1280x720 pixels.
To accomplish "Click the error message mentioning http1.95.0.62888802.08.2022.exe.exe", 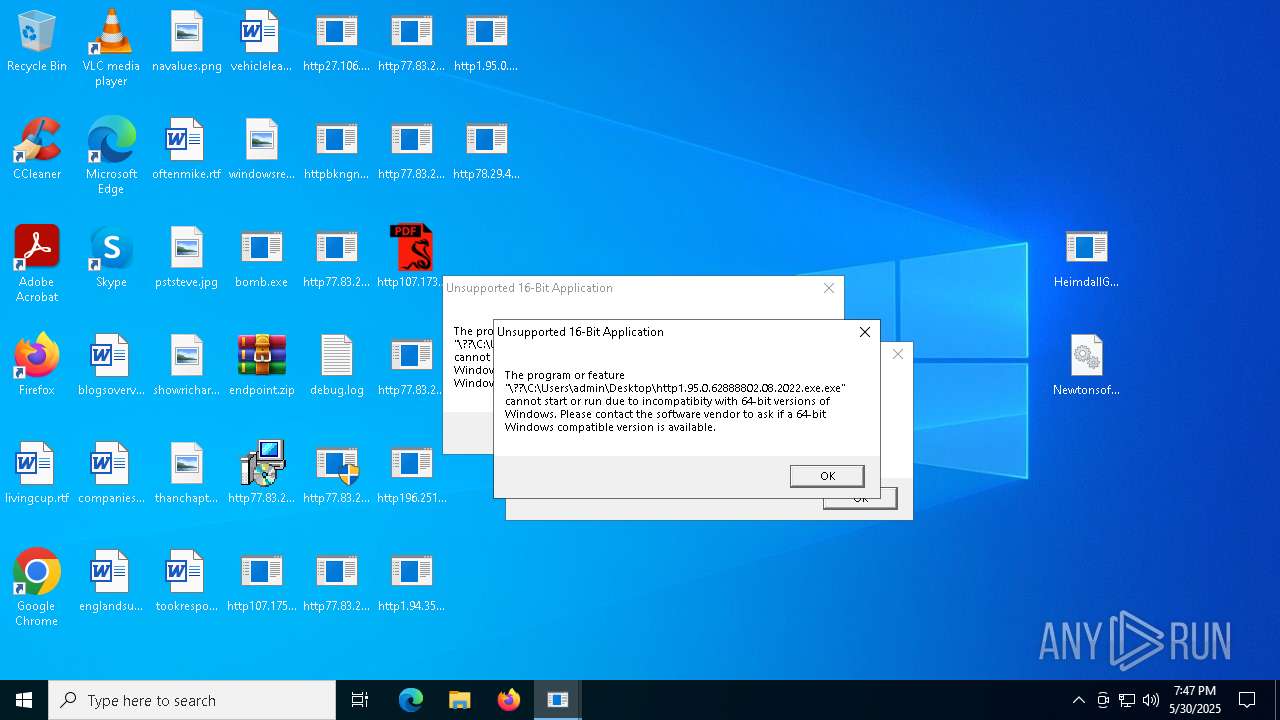I will tap(675, 401).
